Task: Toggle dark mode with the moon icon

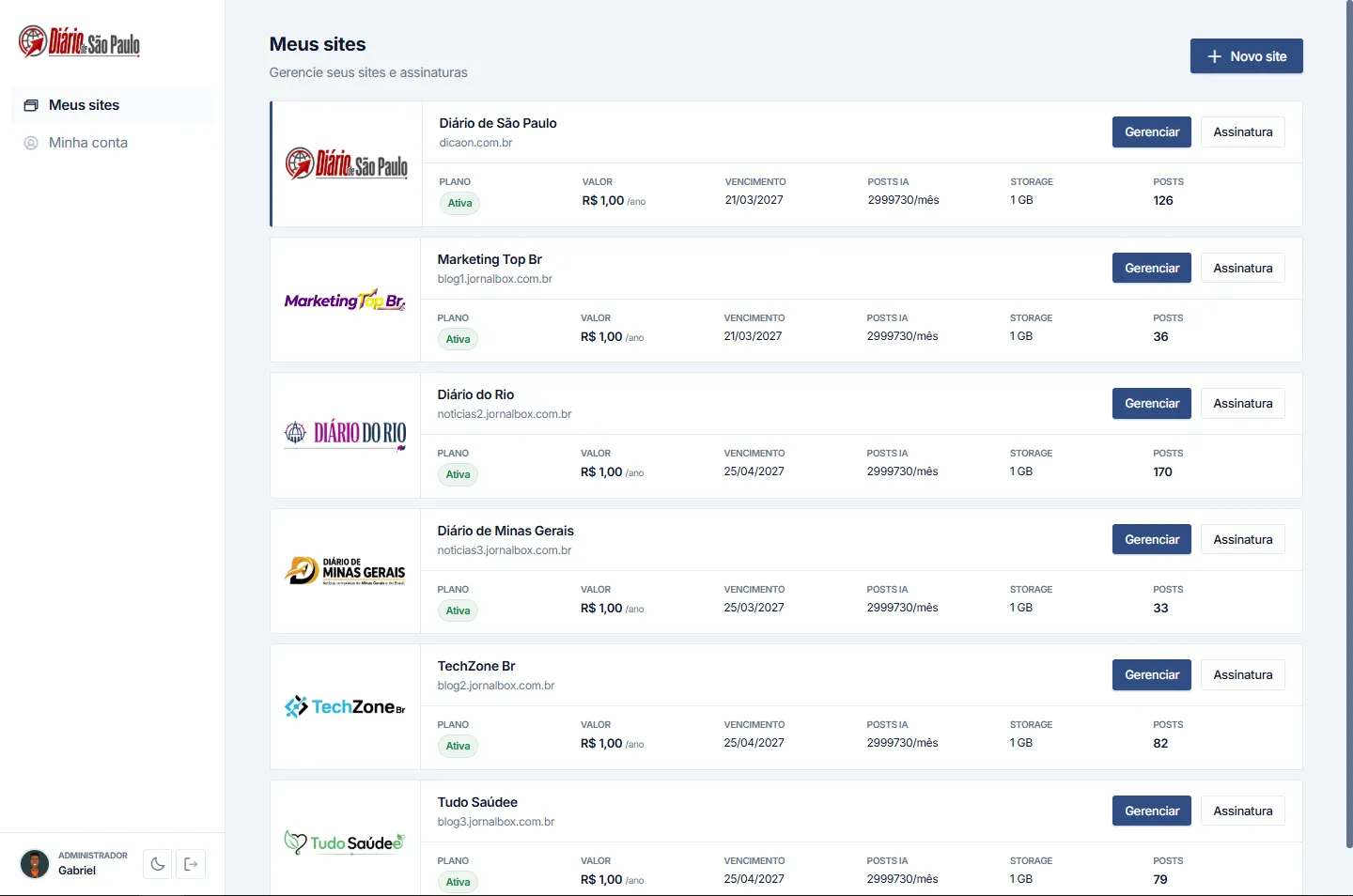Action: [158, 864]
